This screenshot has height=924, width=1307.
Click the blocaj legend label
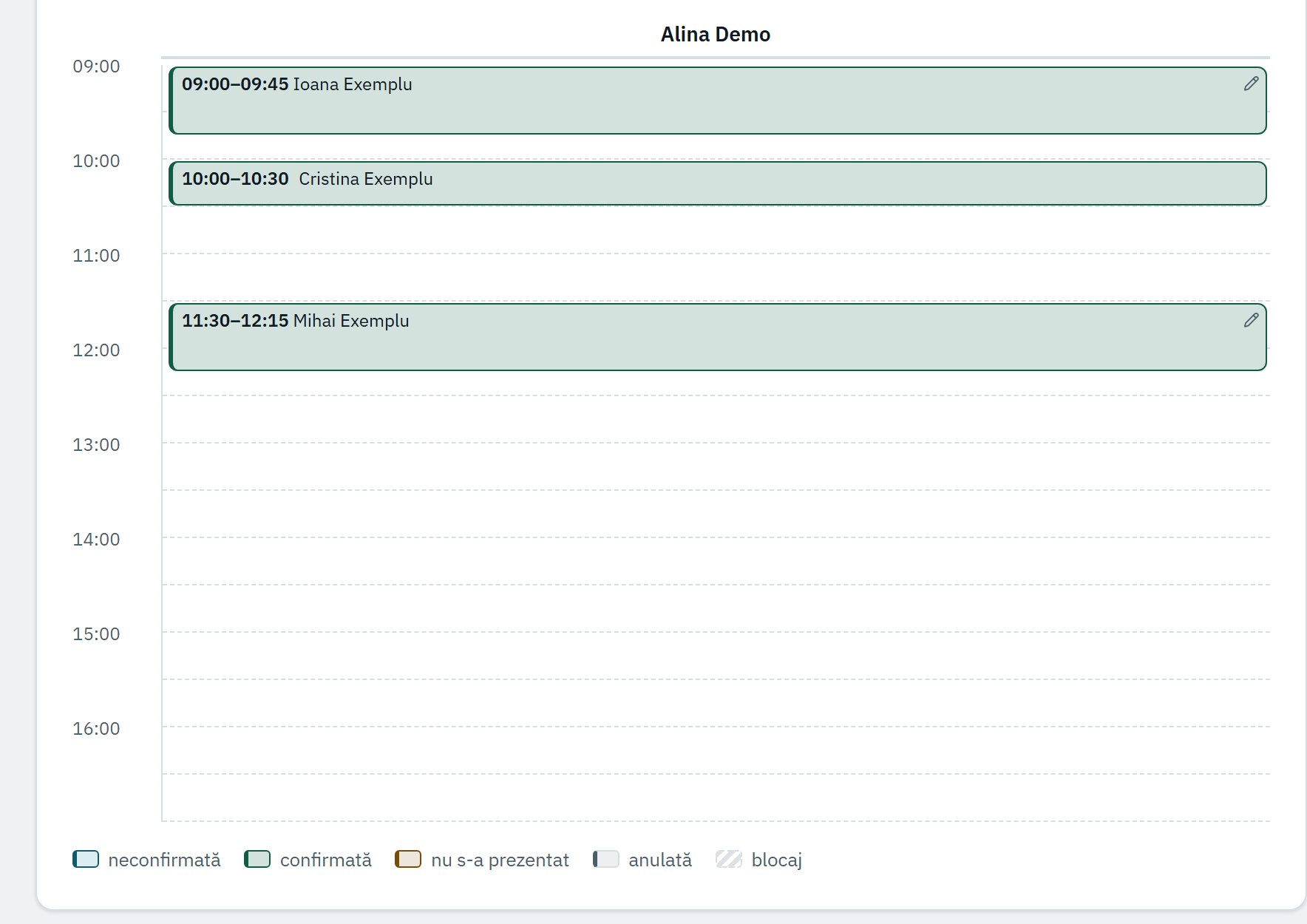click(777, 860)
